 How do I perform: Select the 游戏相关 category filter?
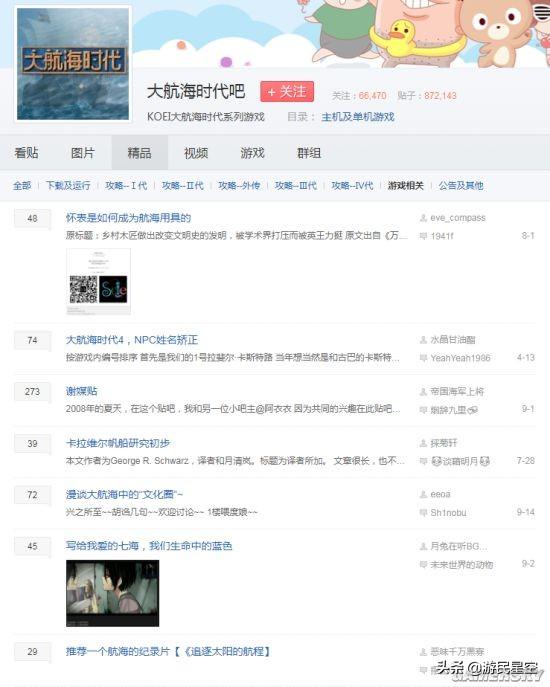pyautogui.click(x=406, y=186)
